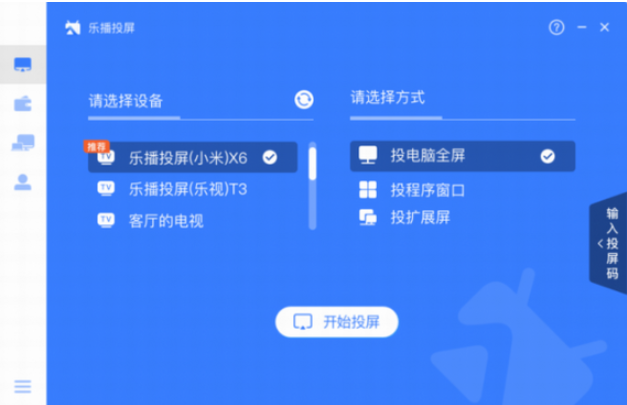This screenshot has height=405, width=627.
Task: Click the 乐播投屏 logo icon
Action: [x=72, y=28]
